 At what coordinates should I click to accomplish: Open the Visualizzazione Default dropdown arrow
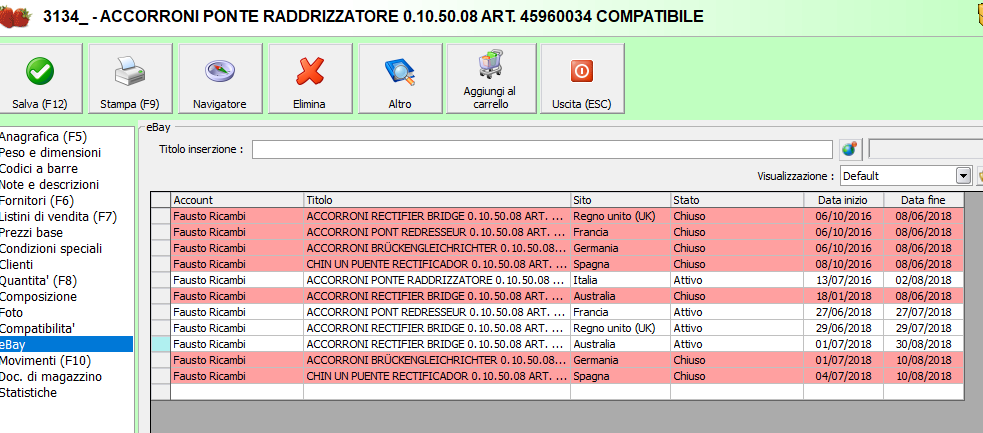pyautogui.click(x=964, y=176)
